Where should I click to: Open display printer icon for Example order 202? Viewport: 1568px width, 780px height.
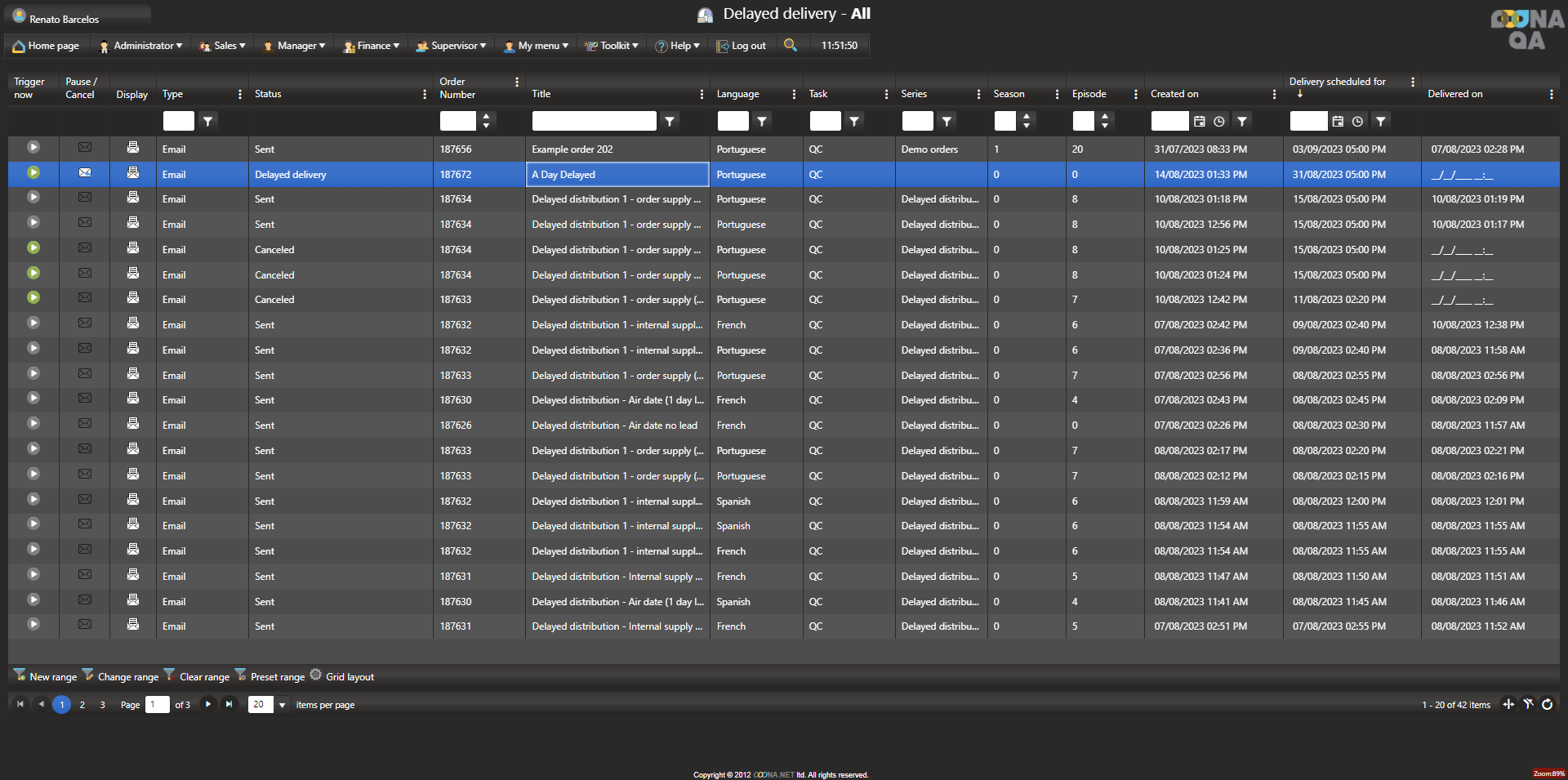tap(133, 148)
